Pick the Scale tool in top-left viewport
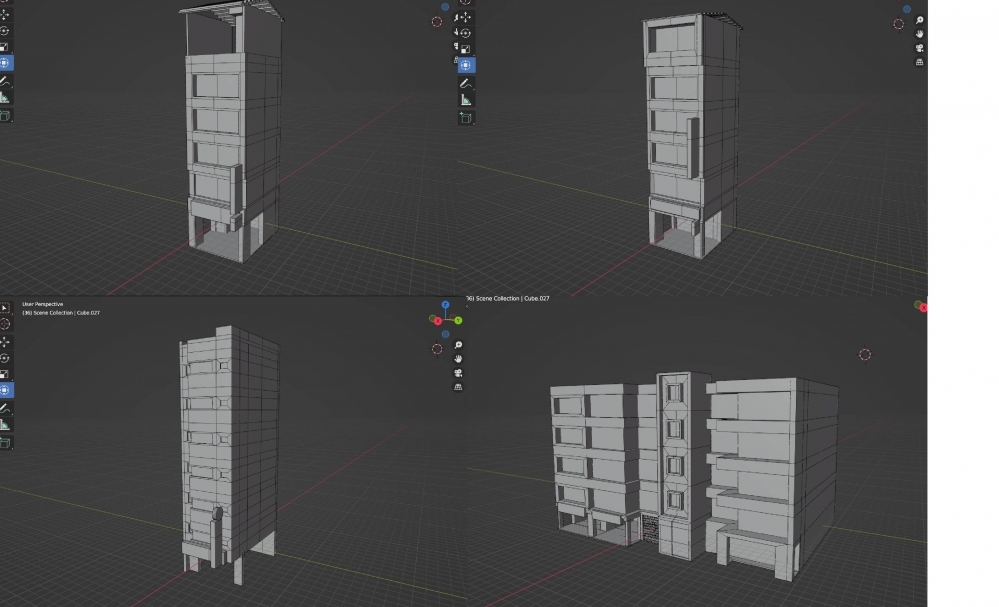Screen dimensions: 999x607 pyautogui.click(x=5, y=47)
